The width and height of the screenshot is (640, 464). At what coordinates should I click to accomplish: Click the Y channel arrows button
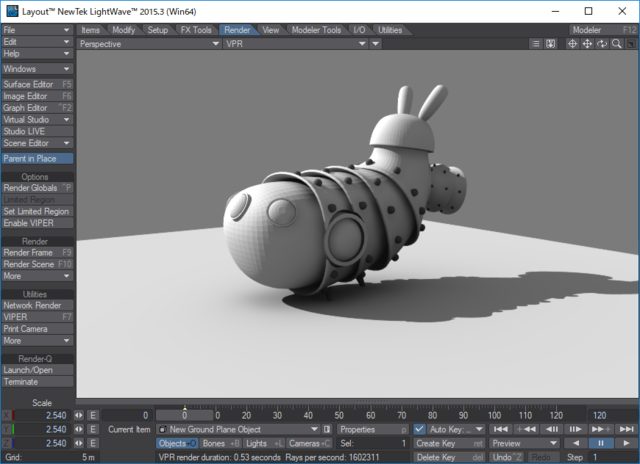(78, 429)
